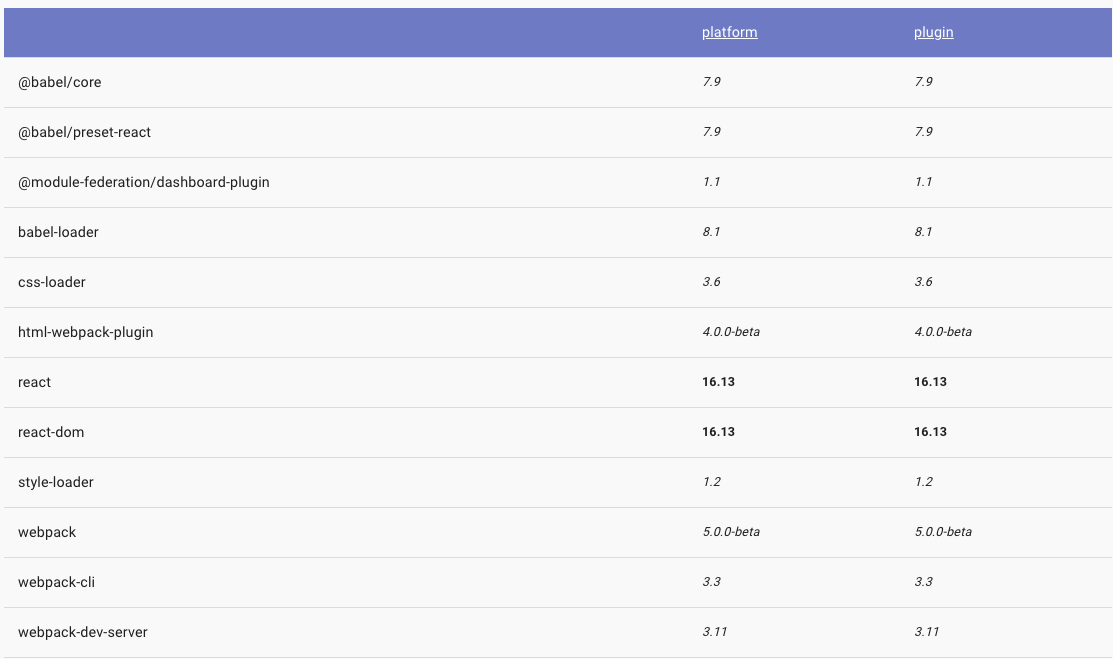
Task: Click platform version 3.6 for css-loader
Action: (x=711, y=282)
